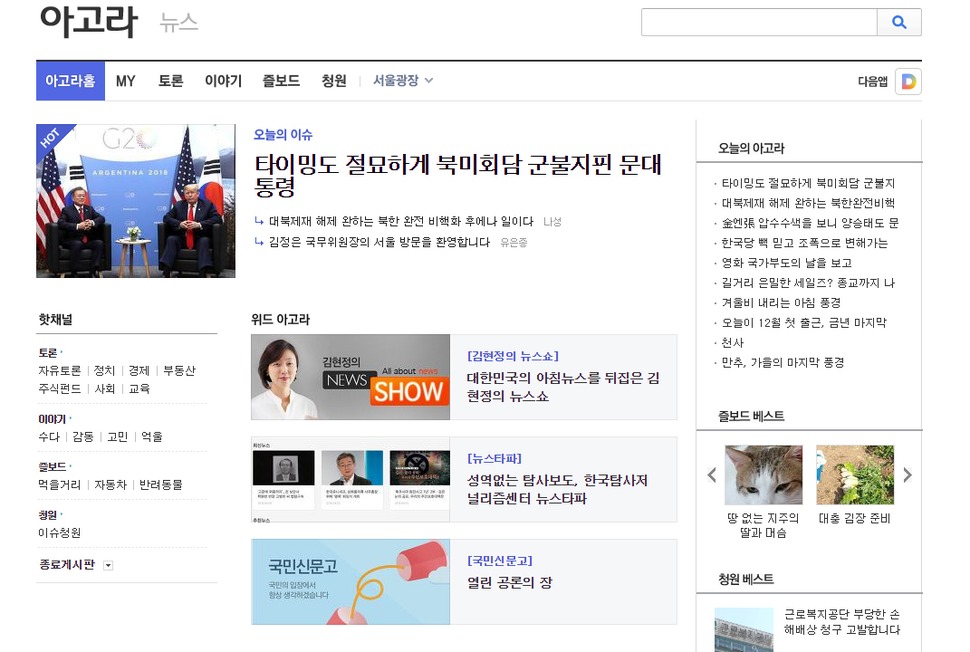Open the 뉴스타파 thumbnail image
970x652 pixels.
click(x=351, y=479)
